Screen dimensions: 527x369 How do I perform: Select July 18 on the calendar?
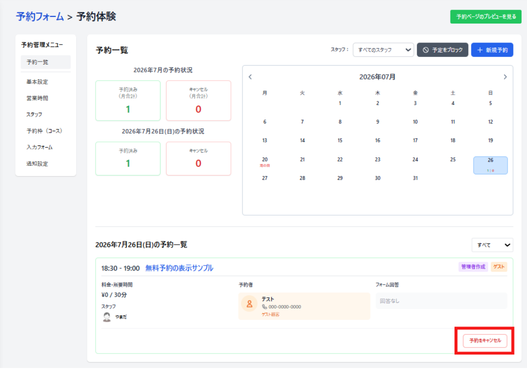coord(453,140)
